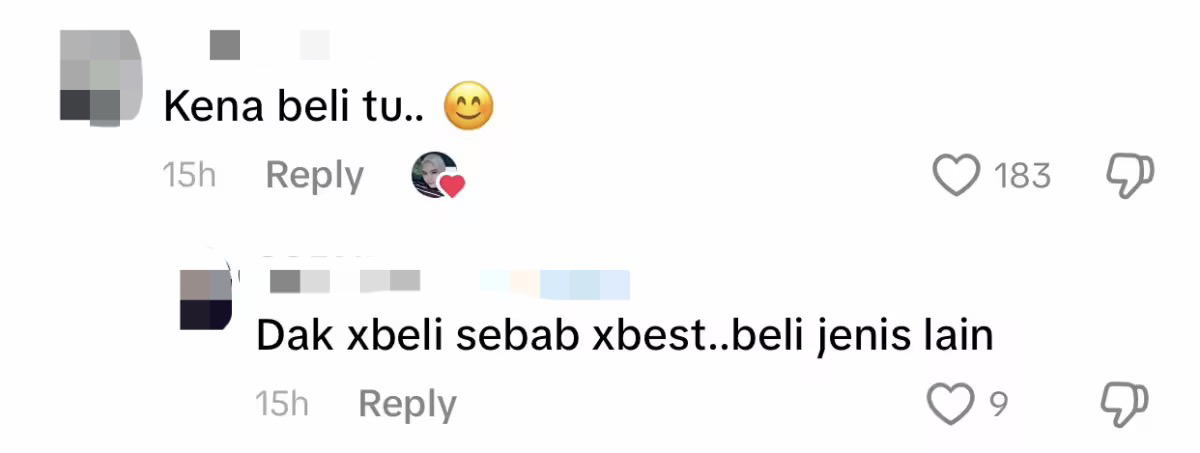Click the 15h timestamp under the nested reply

282,404
